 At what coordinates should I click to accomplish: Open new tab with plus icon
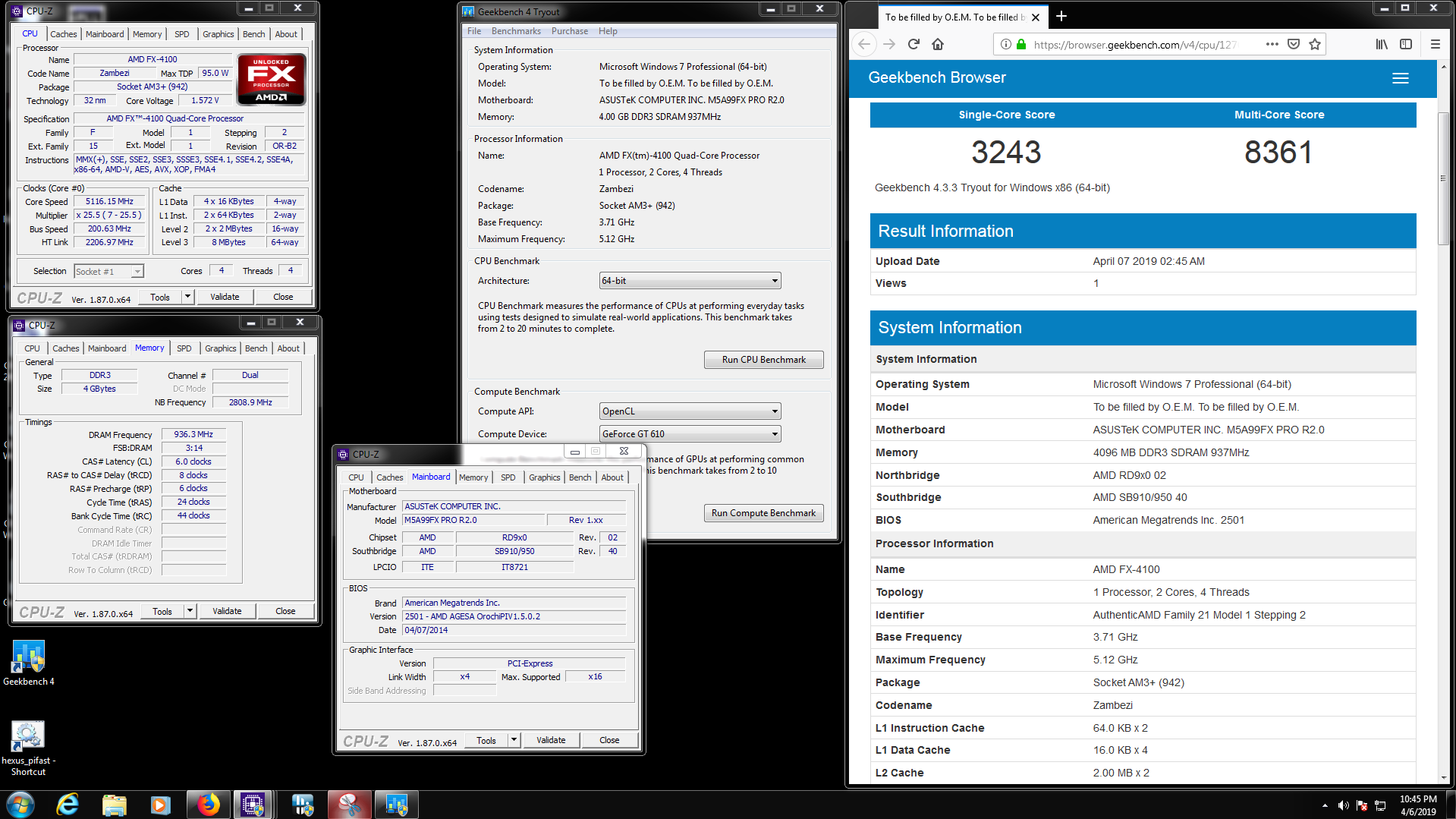pos(1061,17)
